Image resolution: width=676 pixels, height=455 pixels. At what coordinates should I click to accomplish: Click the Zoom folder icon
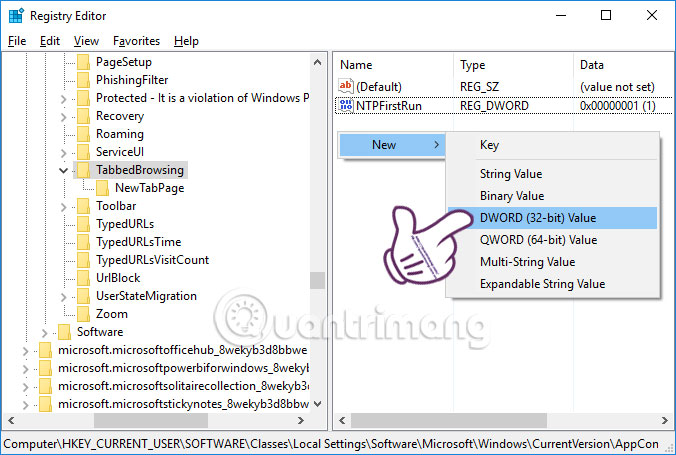tap(84, 314)
